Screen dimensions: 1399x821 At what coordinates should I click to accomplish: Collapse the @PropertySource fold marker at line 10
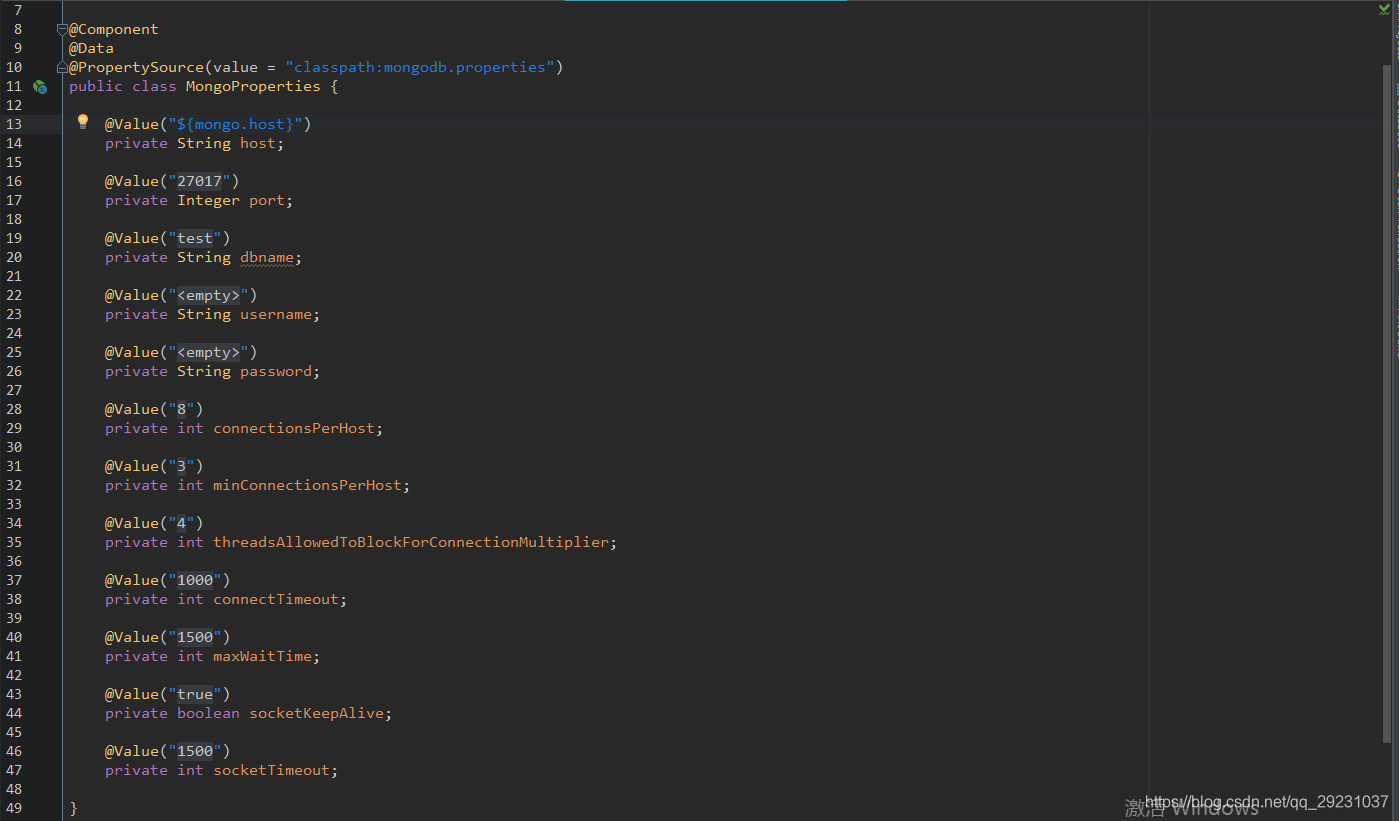61,67
